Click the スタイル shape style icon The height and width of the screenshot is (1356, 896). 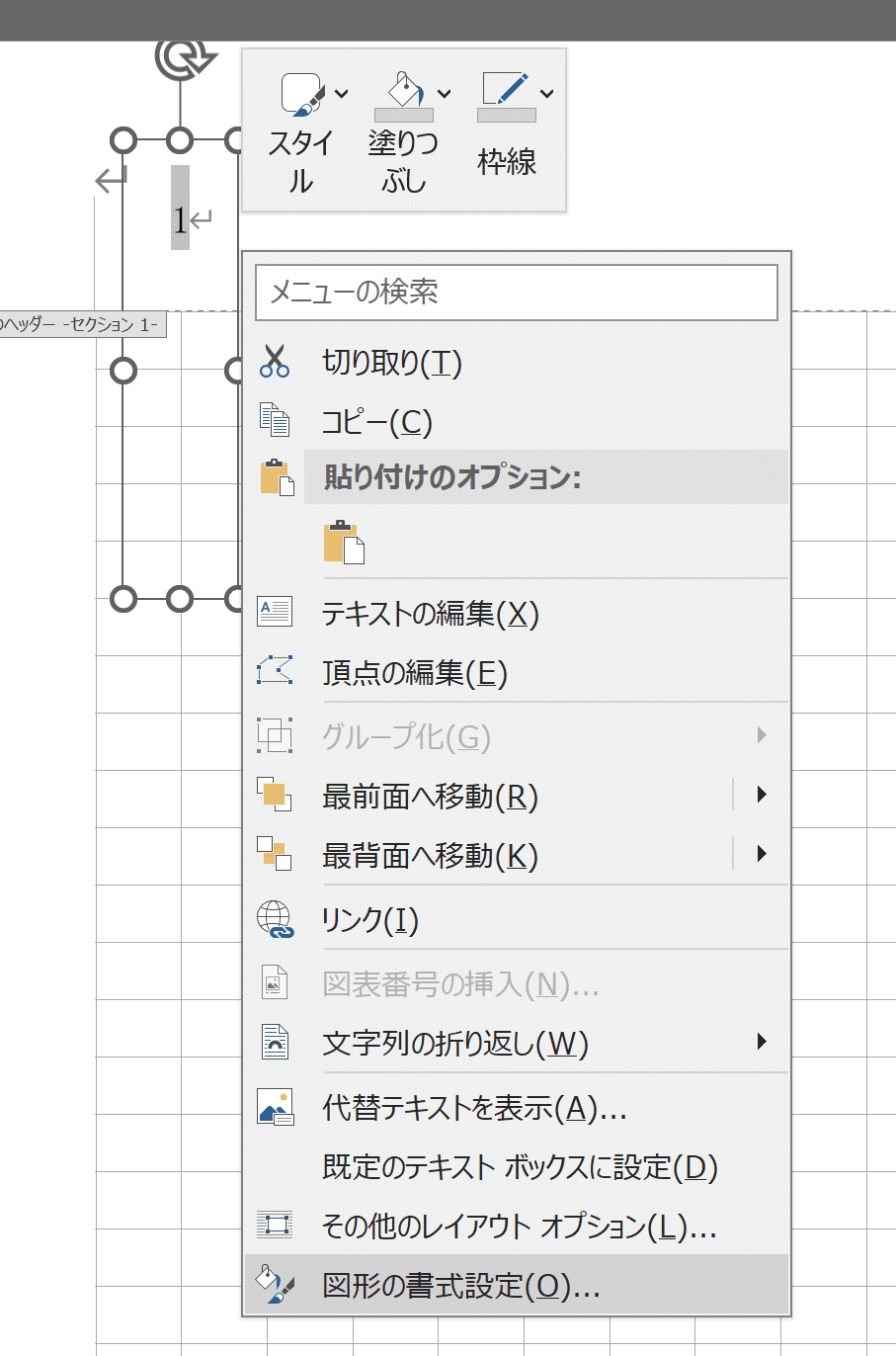tap(303, 94)
